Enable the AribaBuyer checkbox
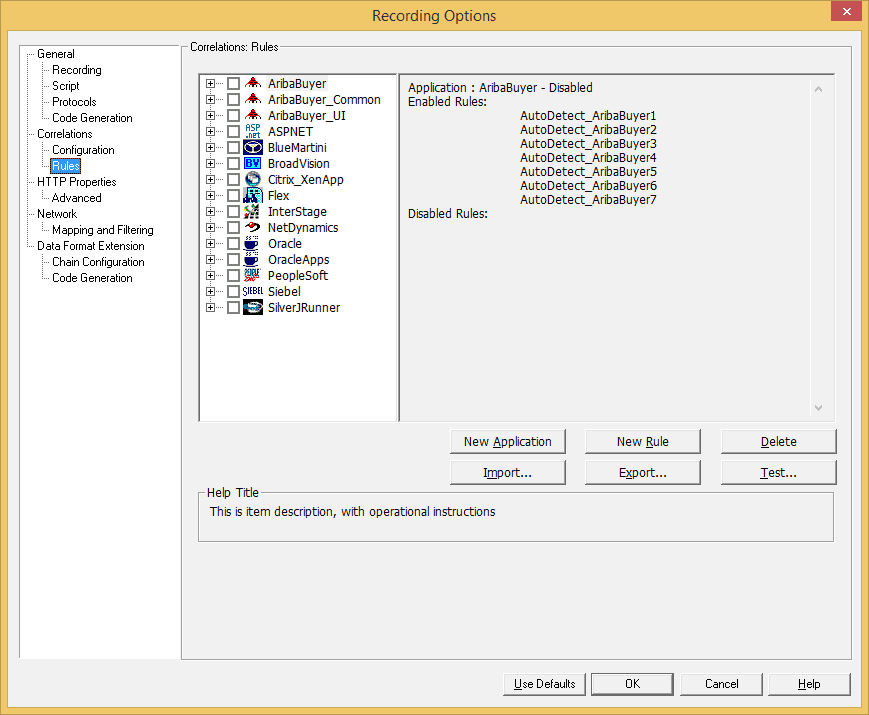This screenshot has height=715, width=869. pos(233,84)
